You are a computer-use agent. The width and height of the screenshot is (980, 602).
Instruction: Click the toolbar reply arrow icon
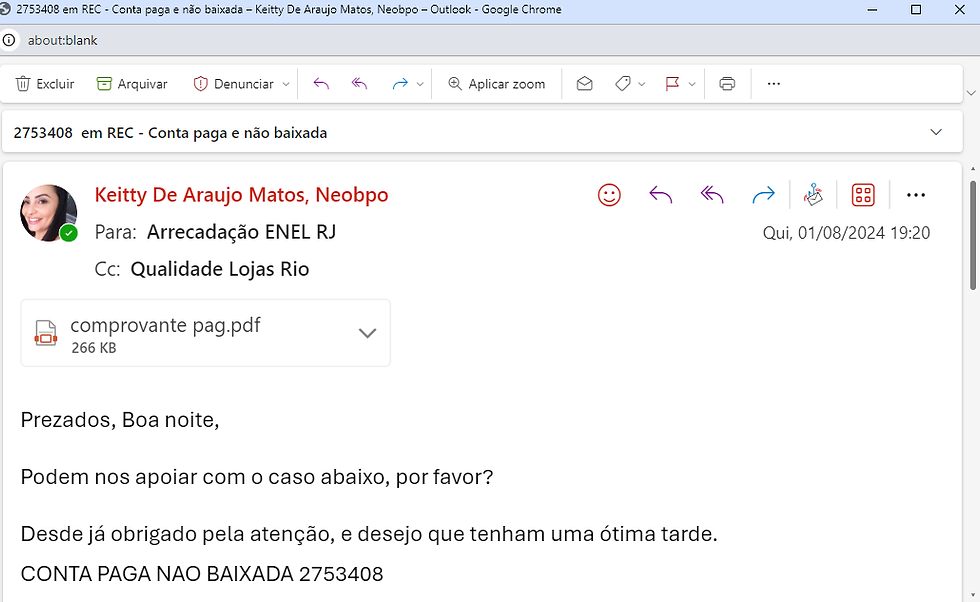click(321, 84)
